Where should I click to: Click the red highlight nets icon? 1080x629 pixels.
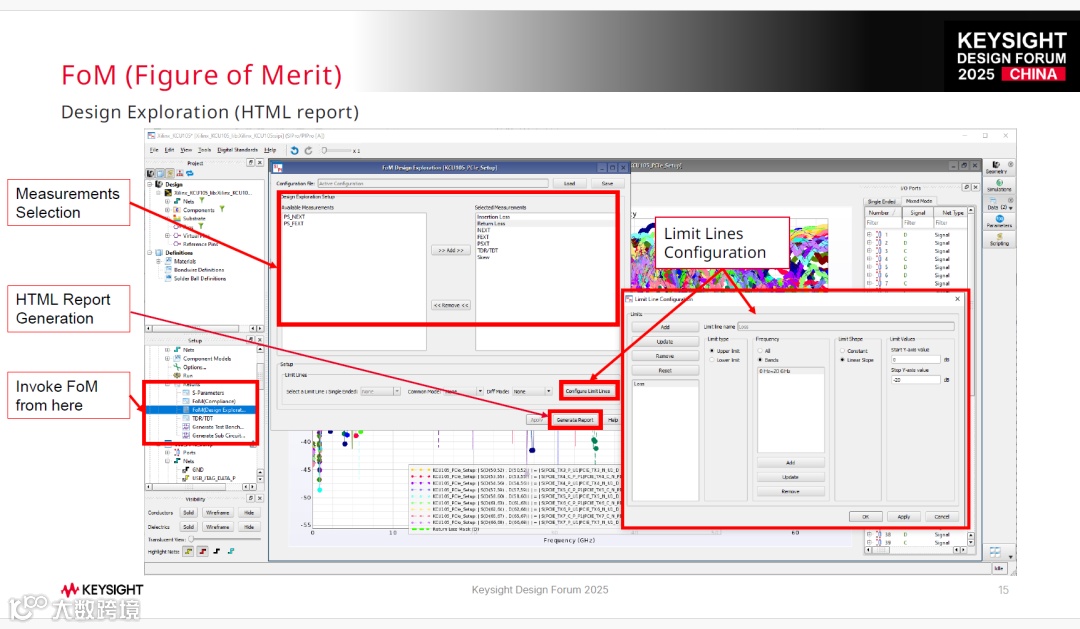click(202, 551)
